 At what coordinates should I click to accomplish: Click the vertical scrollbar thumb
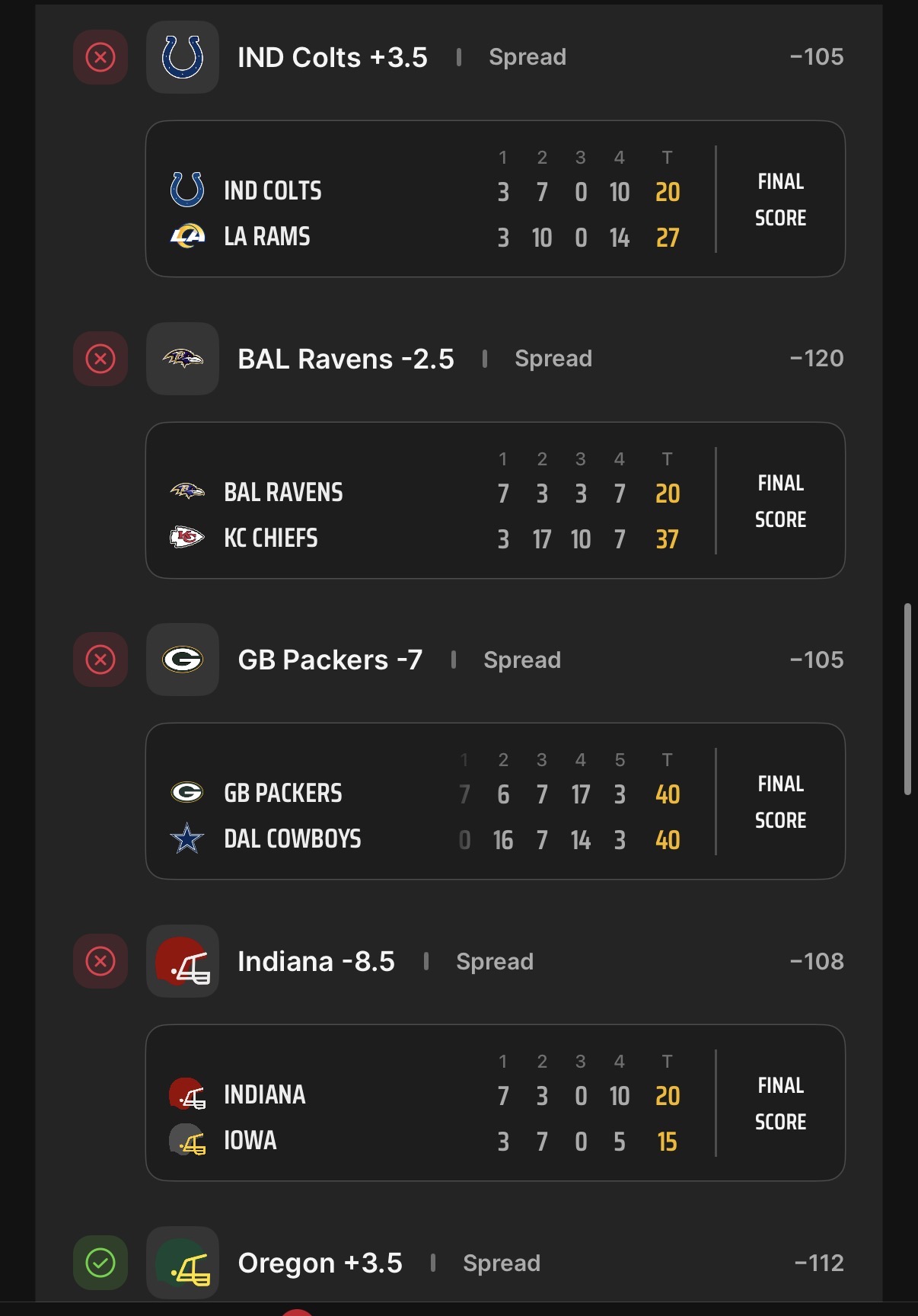click(907, 699)
